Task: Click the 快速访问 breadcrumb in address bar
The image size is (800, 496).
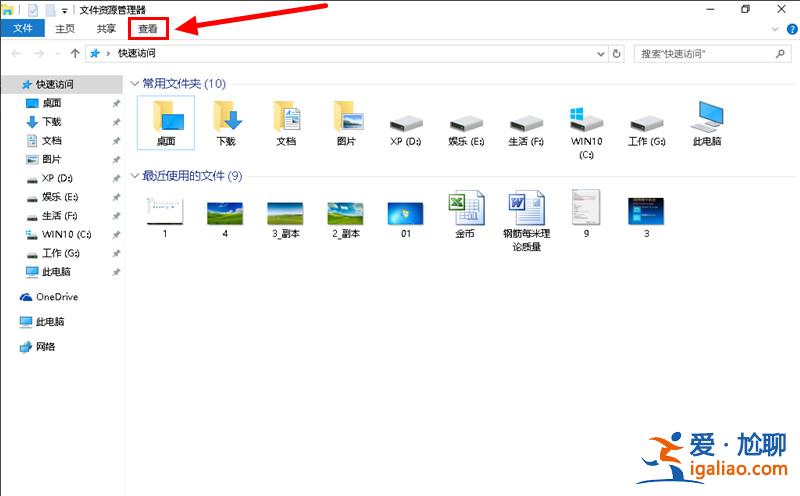Action: pos(137,53)
